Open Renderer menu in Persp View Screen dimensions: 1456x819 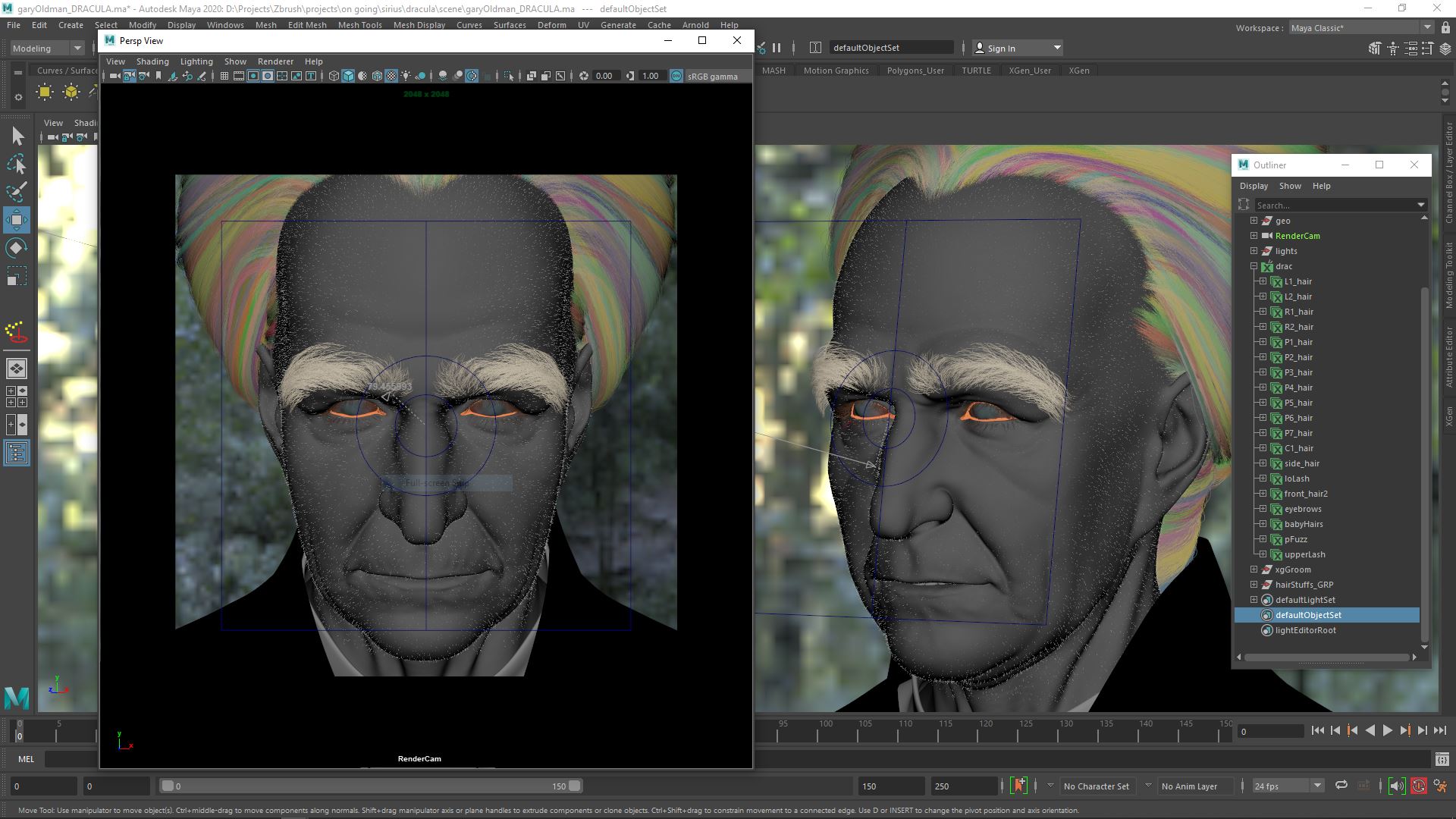pos(275,61)
